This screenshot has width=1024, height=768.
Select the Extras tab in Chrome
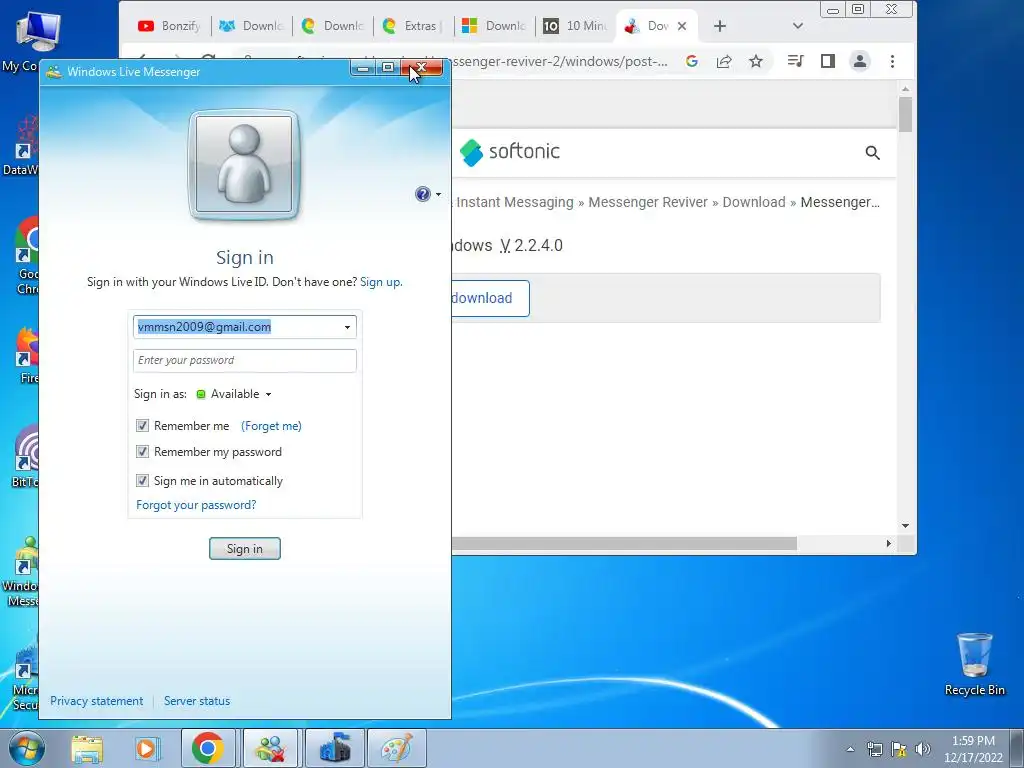[413, 26]
